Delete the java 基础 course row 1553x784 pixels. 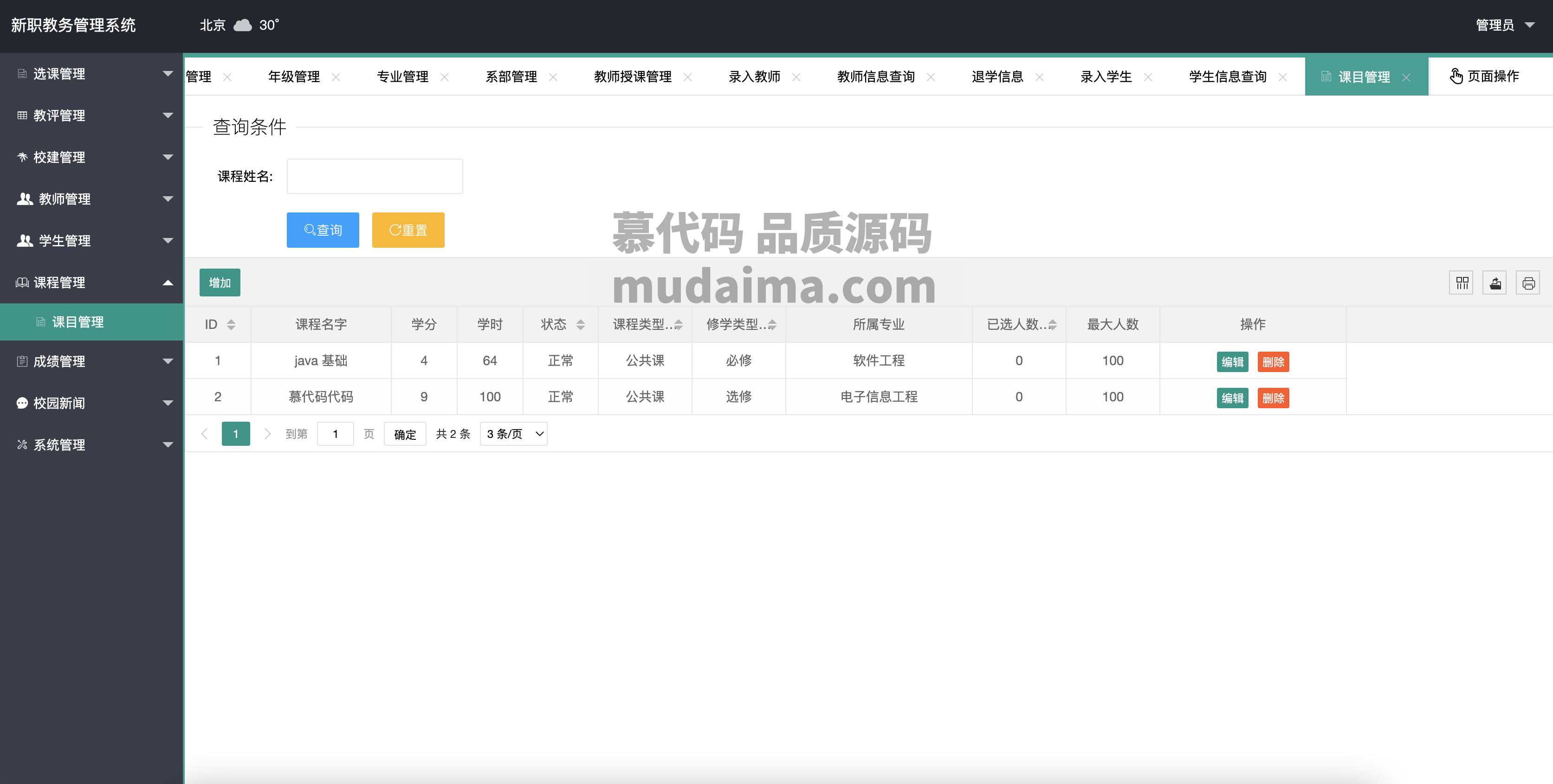point(1273,362)
